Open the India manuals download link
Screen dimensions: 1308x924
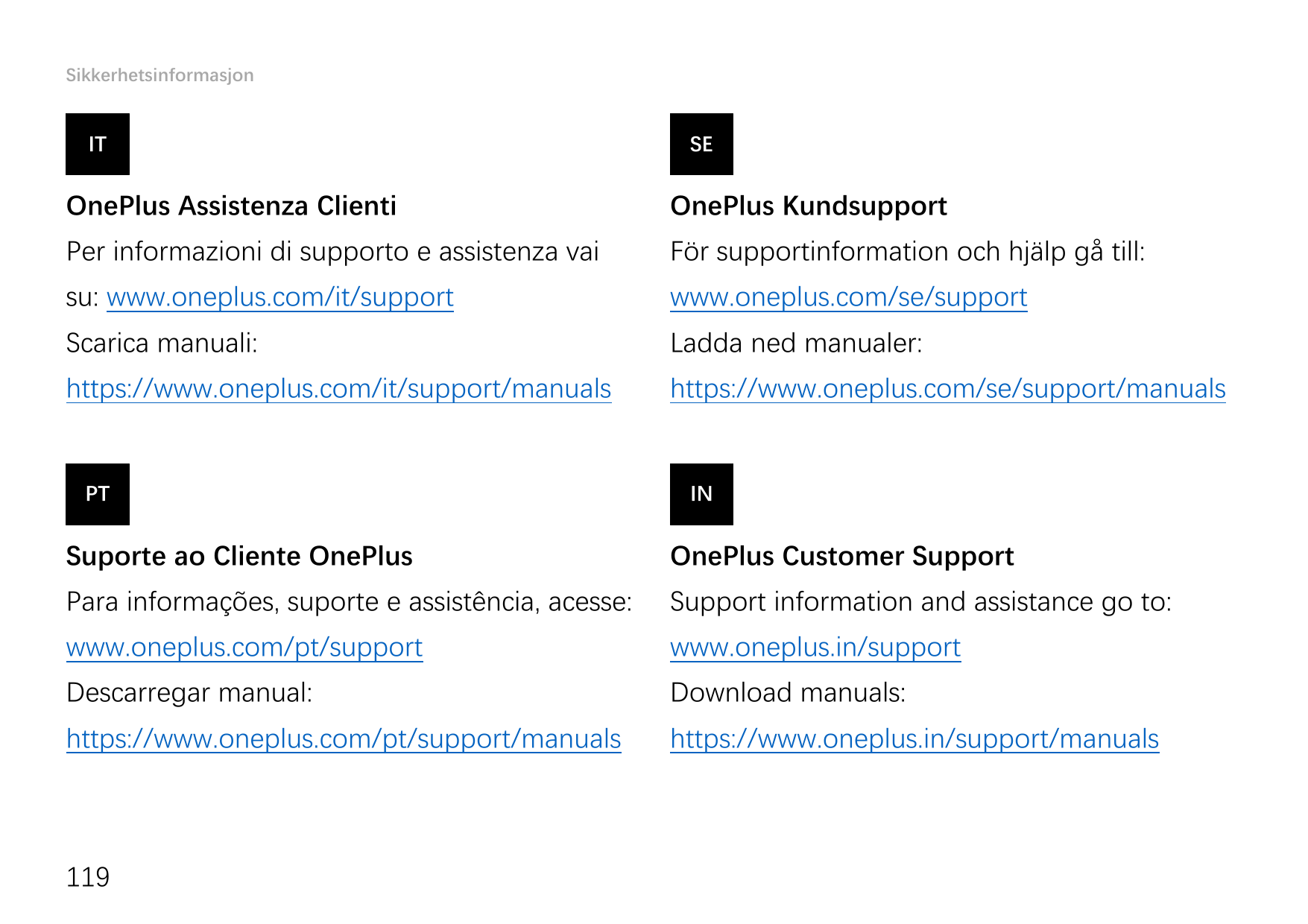914,739
